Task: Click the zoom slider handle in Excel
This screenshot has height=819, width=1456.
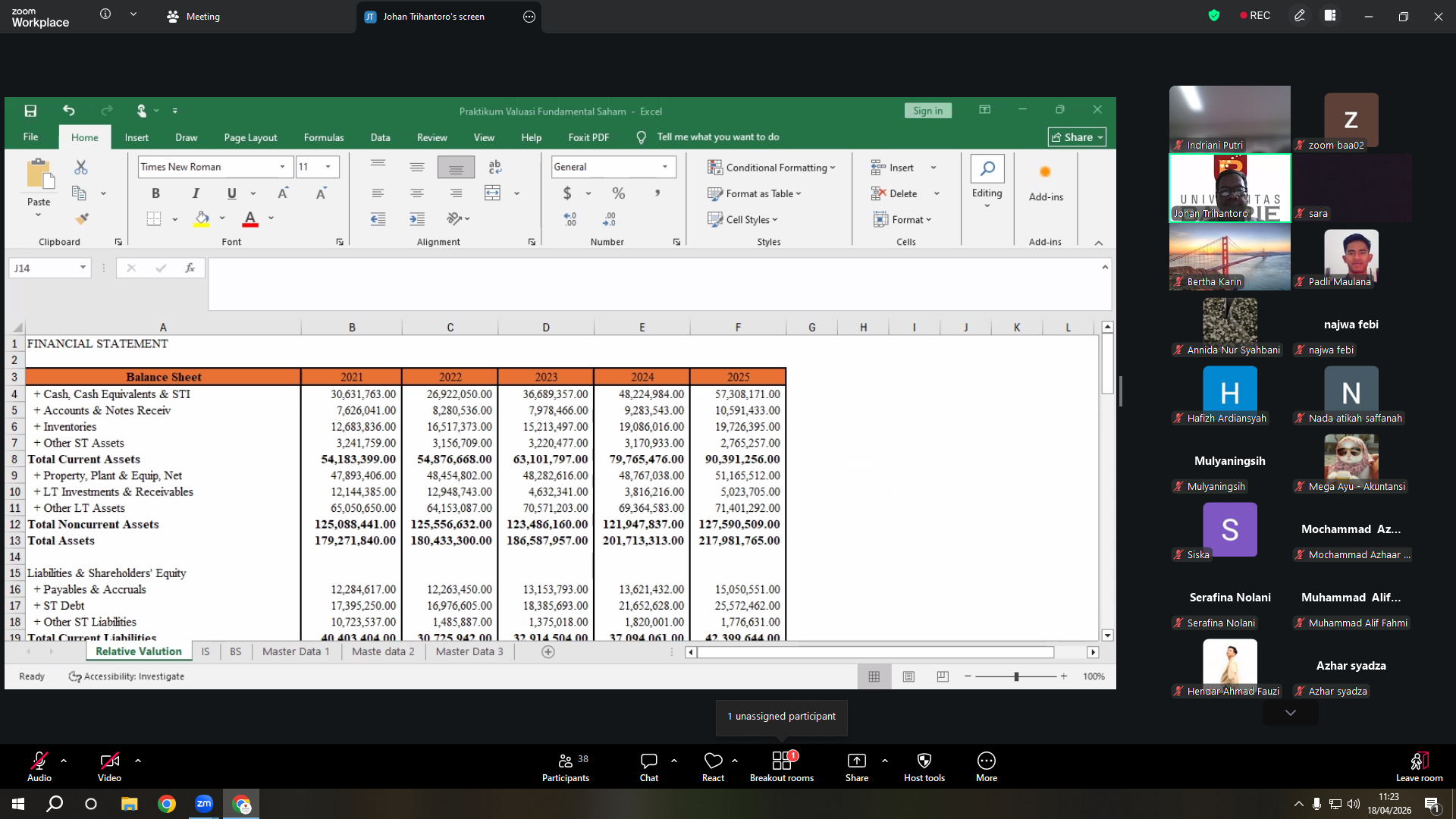Action: [x=1016, y=676]
